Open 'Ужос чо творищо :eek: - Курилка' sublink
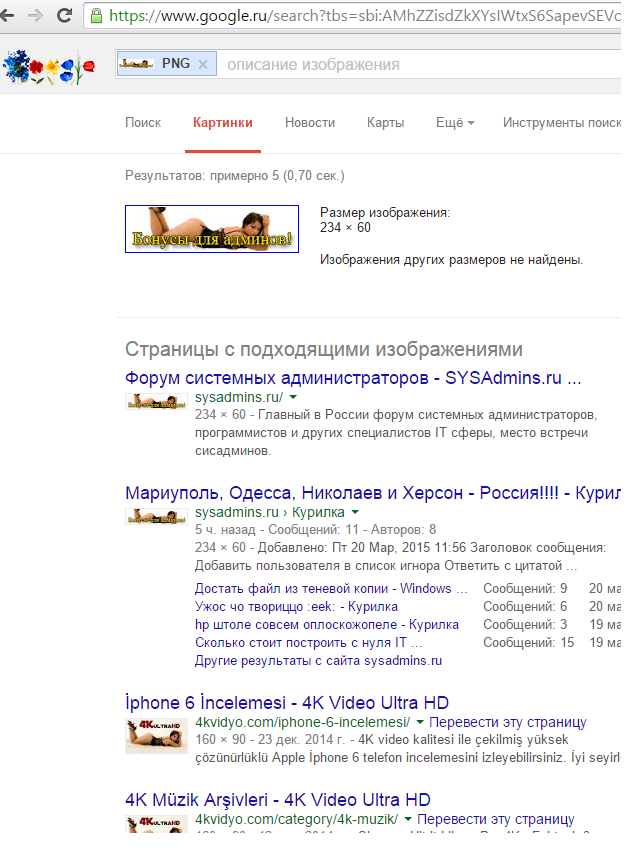Viewport: 632px width, 860px height. (x=296, y=607)
